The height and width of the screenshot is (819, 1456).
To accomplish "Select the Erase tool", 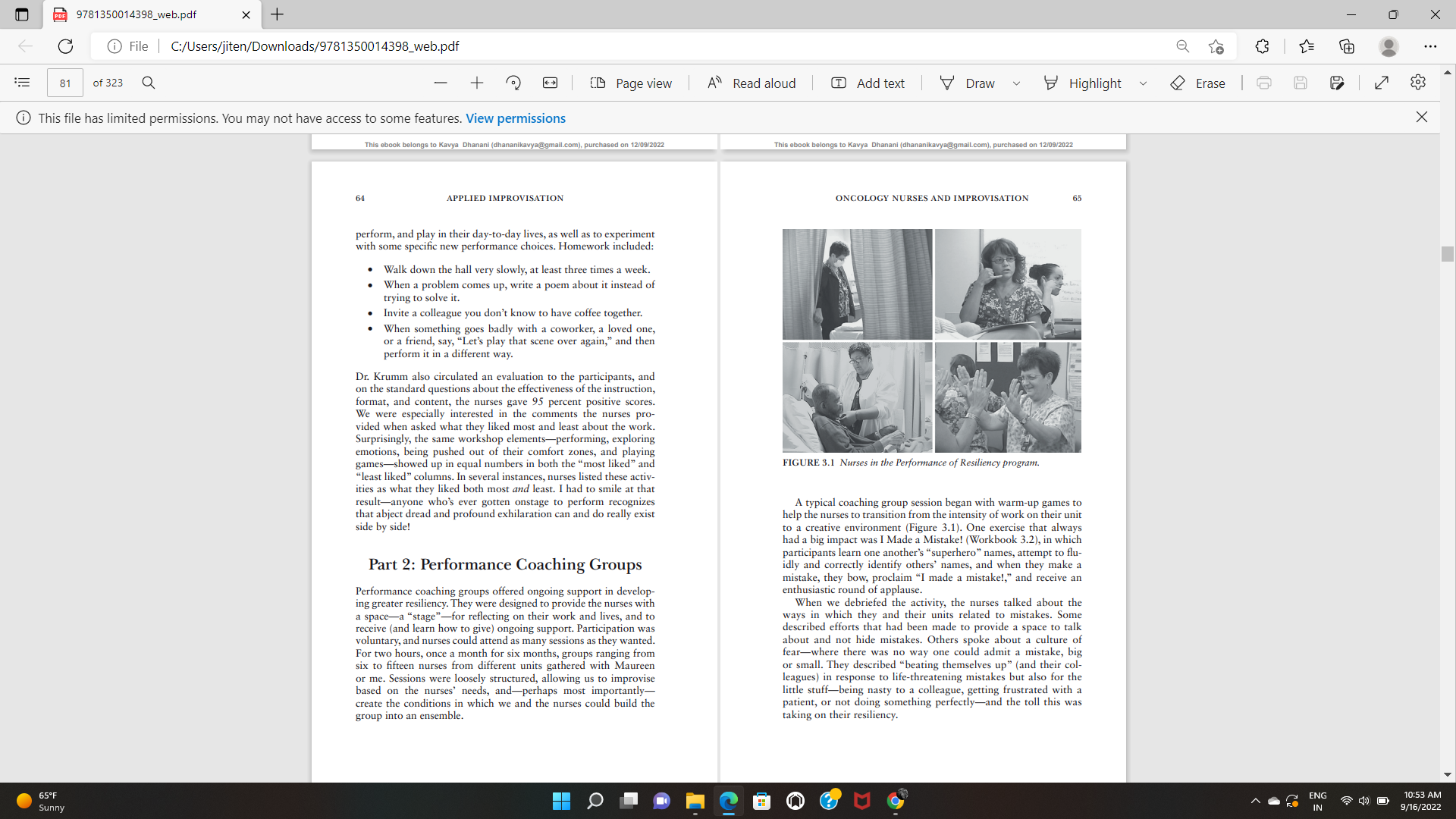I will pyautogui.click(x=1198, y=83).
